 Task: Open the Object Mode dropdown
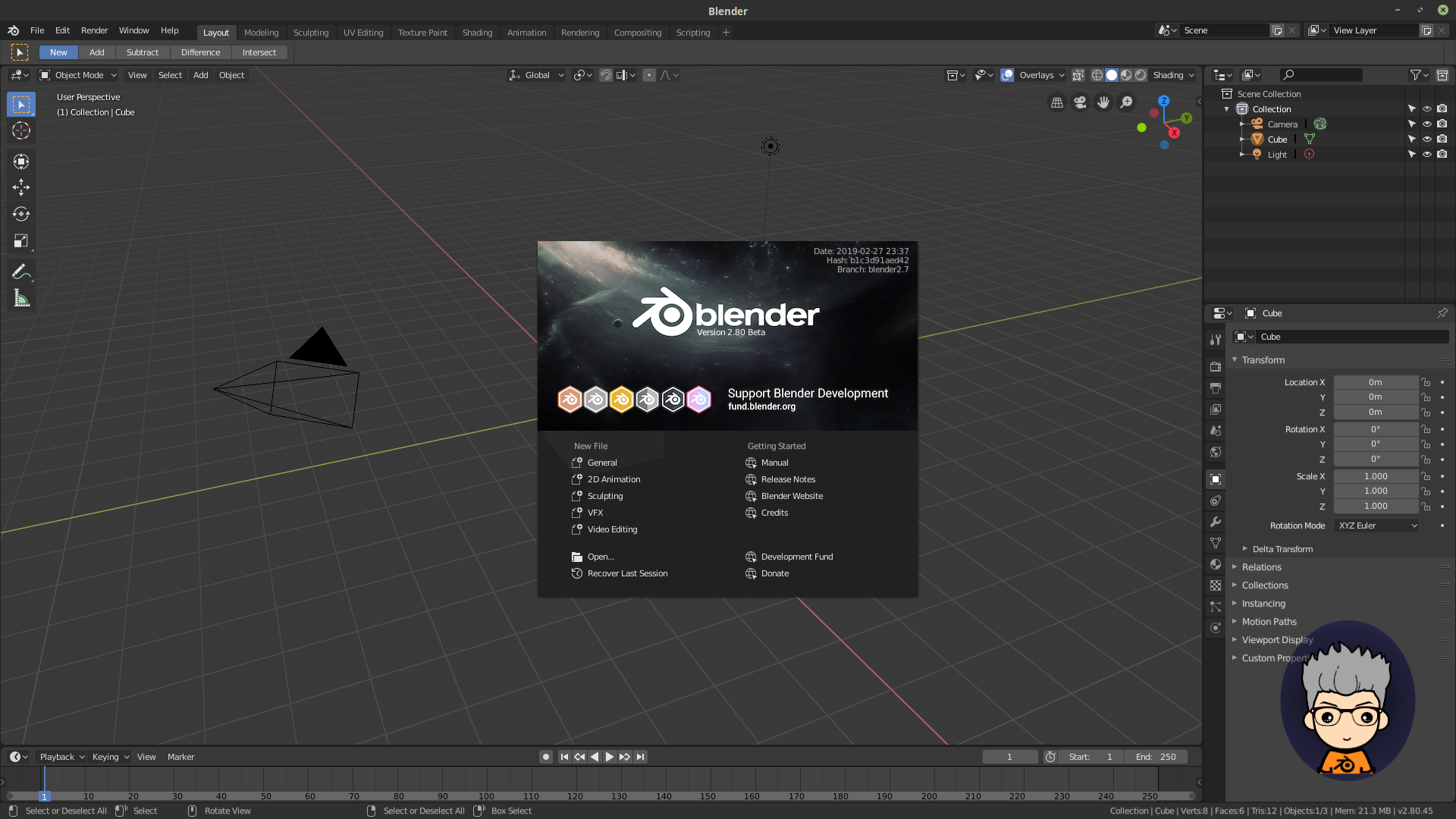coord(78,75)
